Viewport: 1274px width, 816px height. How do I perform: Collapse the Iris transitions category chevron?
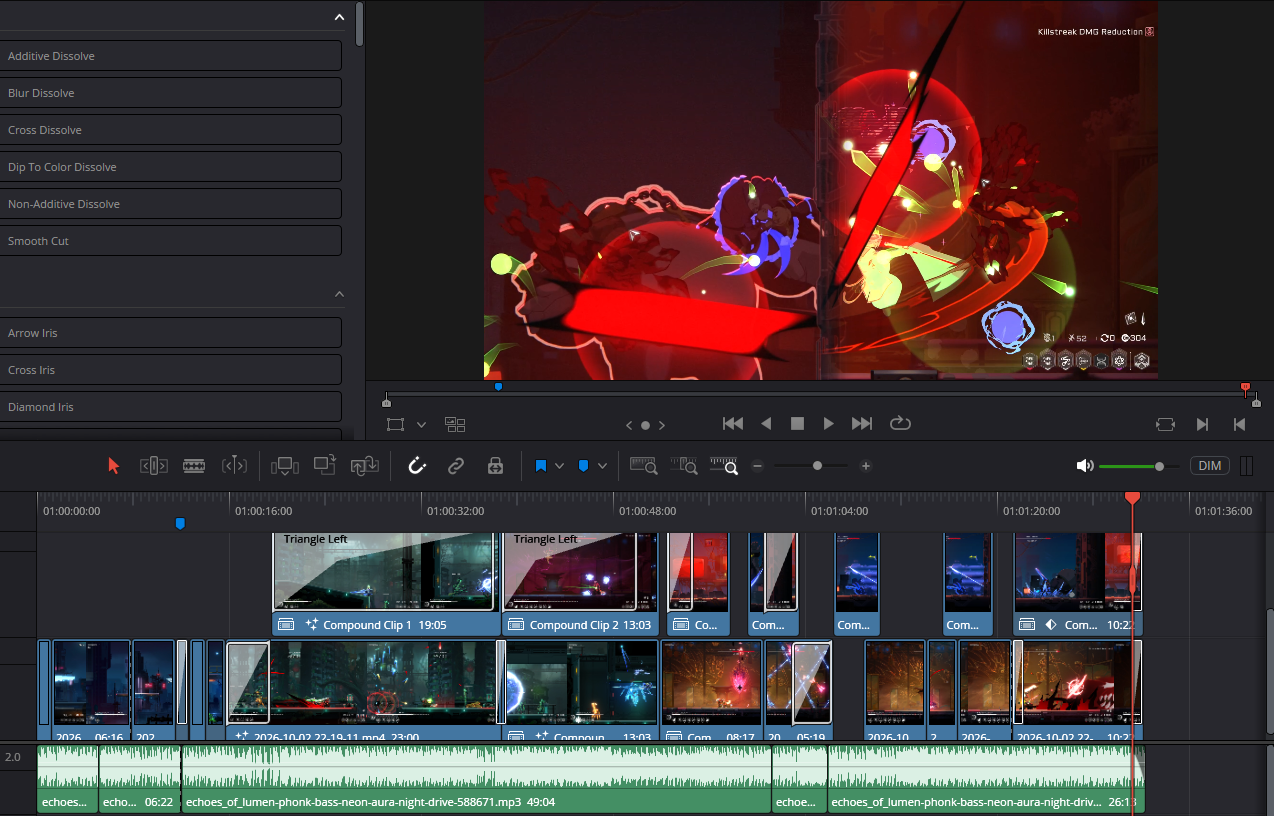pyautogui.click(x=339, y=294)
